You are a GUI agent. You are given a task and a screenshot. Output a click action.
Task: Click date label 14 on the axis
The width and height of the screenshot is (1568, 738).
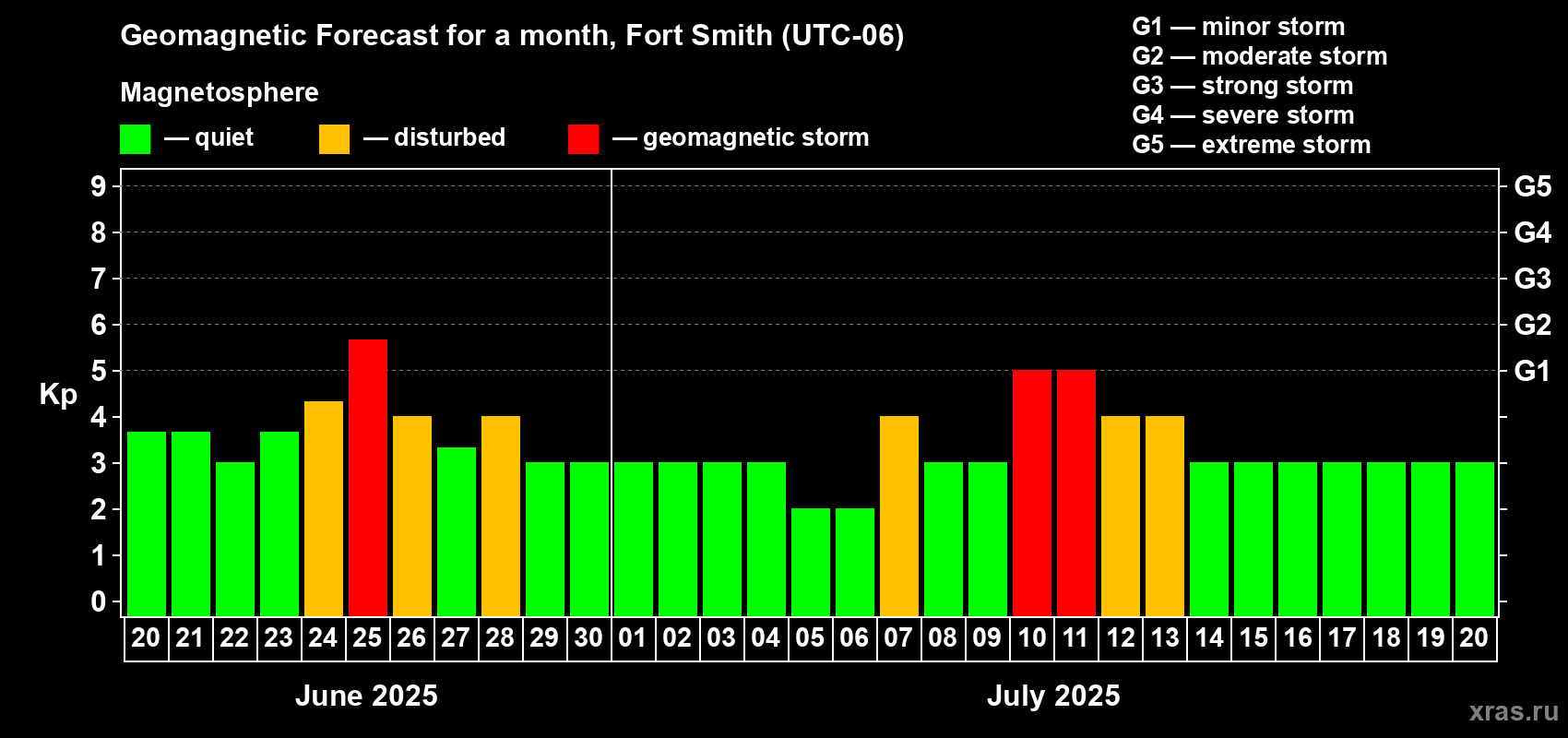tap(1209, 638)
